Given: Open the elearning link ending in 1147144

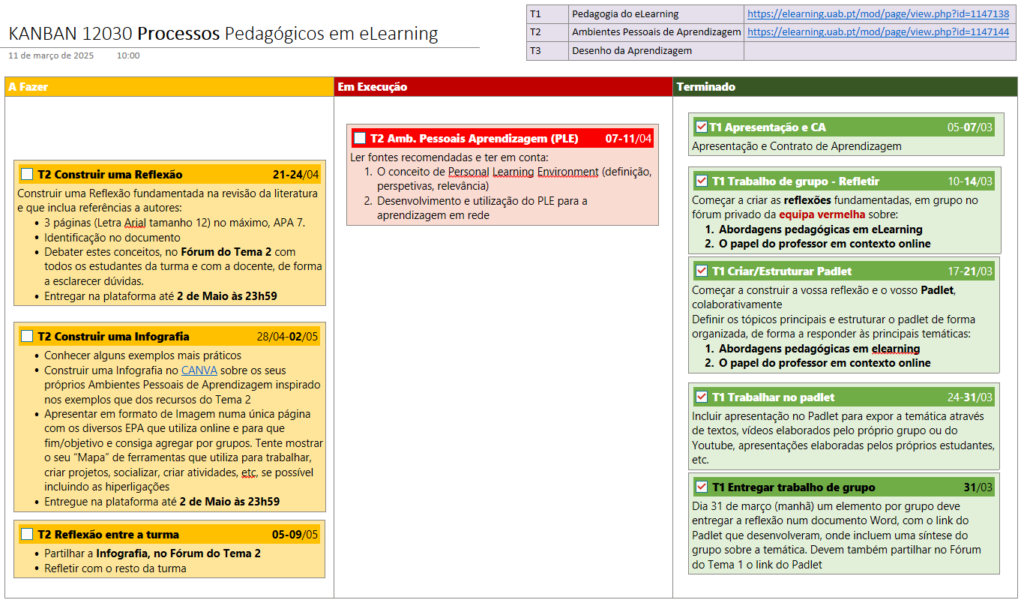Looking at the screenshot, I should coord(877,32).
